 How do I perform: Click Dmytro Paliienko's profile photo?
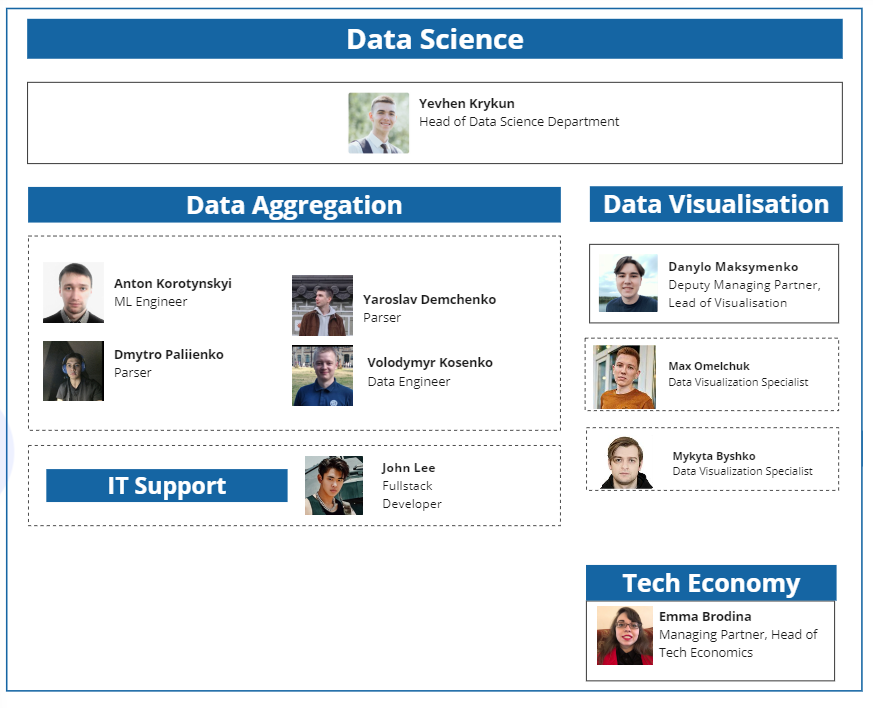point(73,371)
